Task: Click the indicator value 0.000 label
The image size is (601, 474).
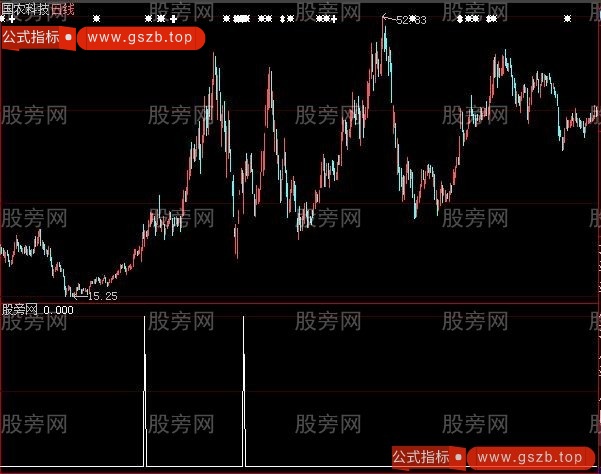Action: coord(58,310)
